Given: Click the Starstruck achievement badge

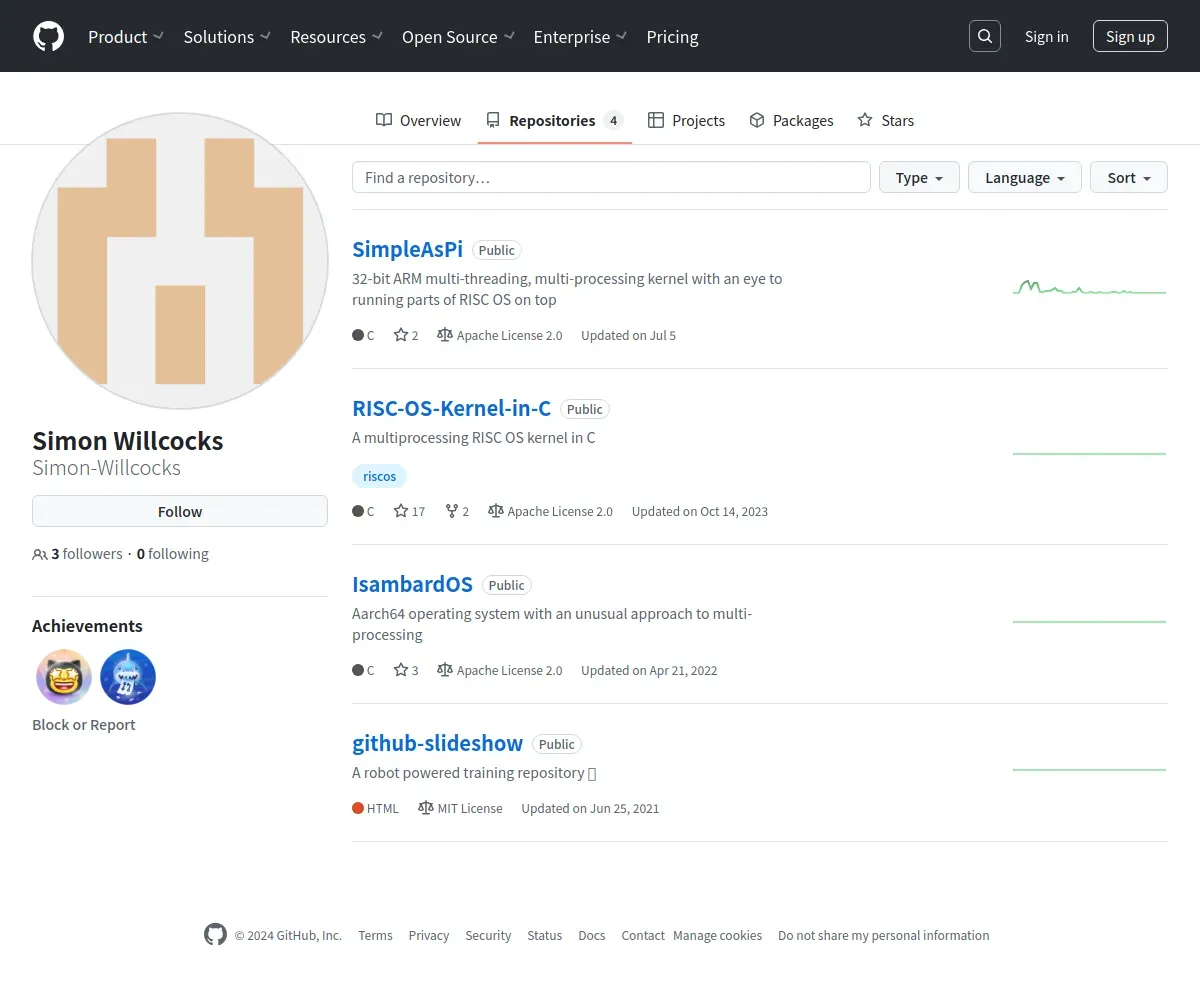Looking at the screenshot, I should pos(64,677).
